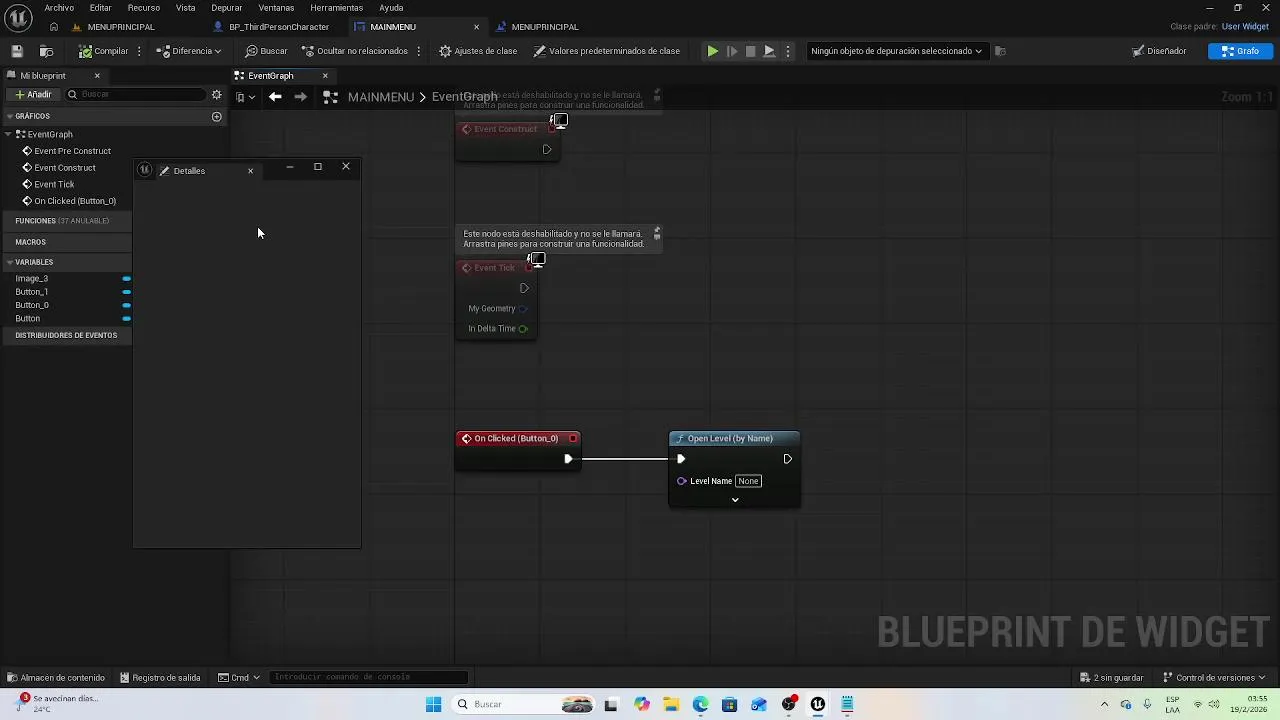Focus the Mi blueprint search field
The image size is (1280, 720).
(135, 94)
